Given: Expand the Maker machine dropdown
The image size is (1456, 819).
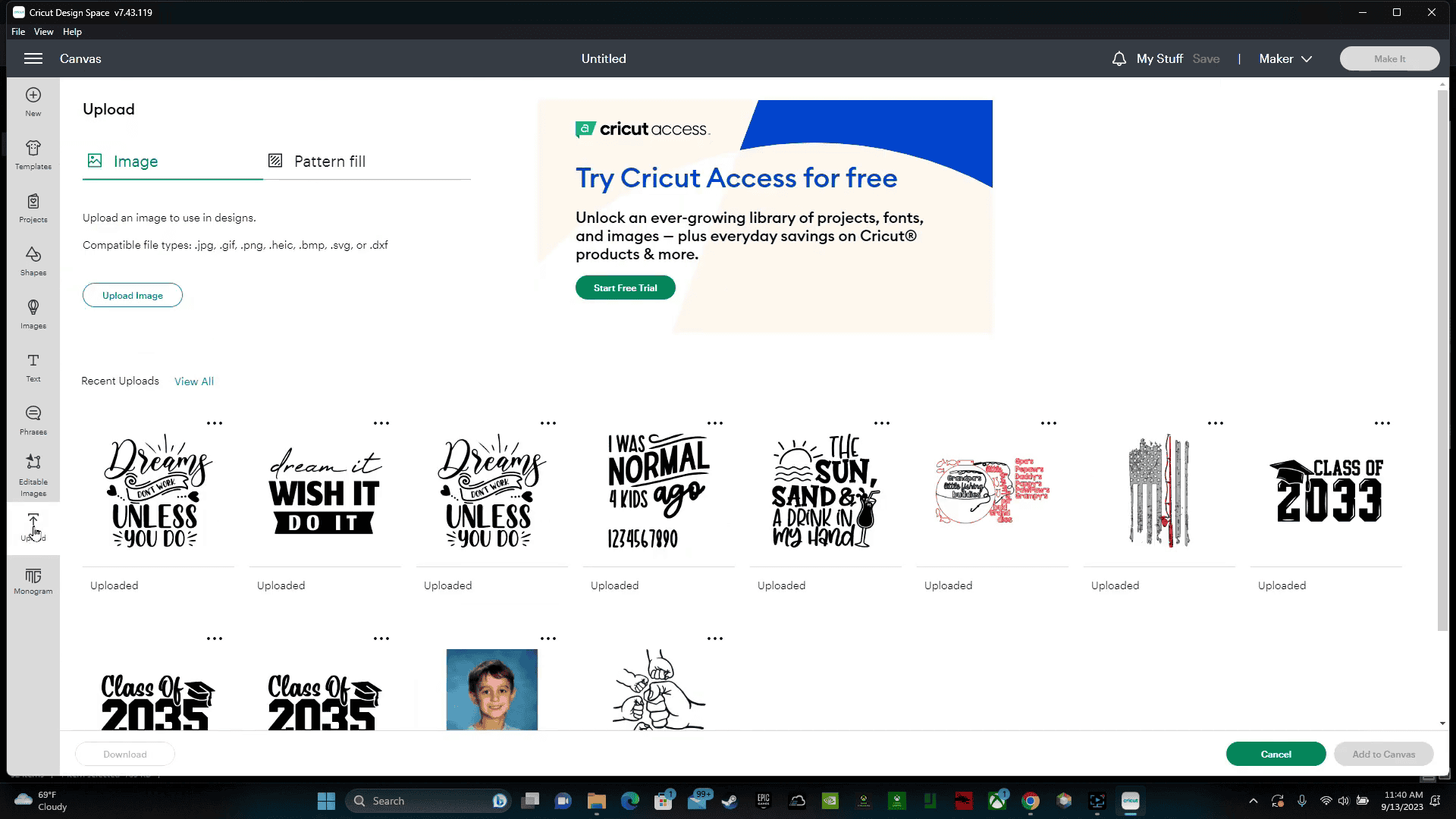Looking at the screenshot, I should 1285,58.
